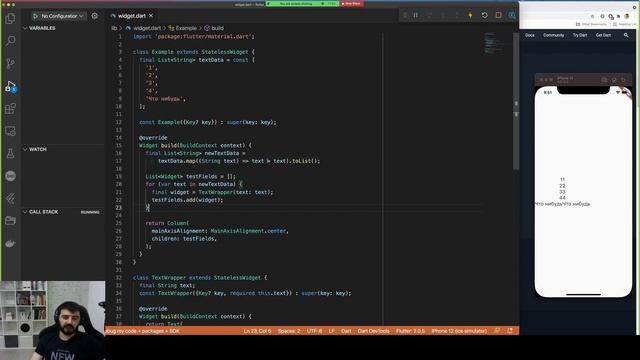Open the Remote Explorer view

(x=11, y=131)
